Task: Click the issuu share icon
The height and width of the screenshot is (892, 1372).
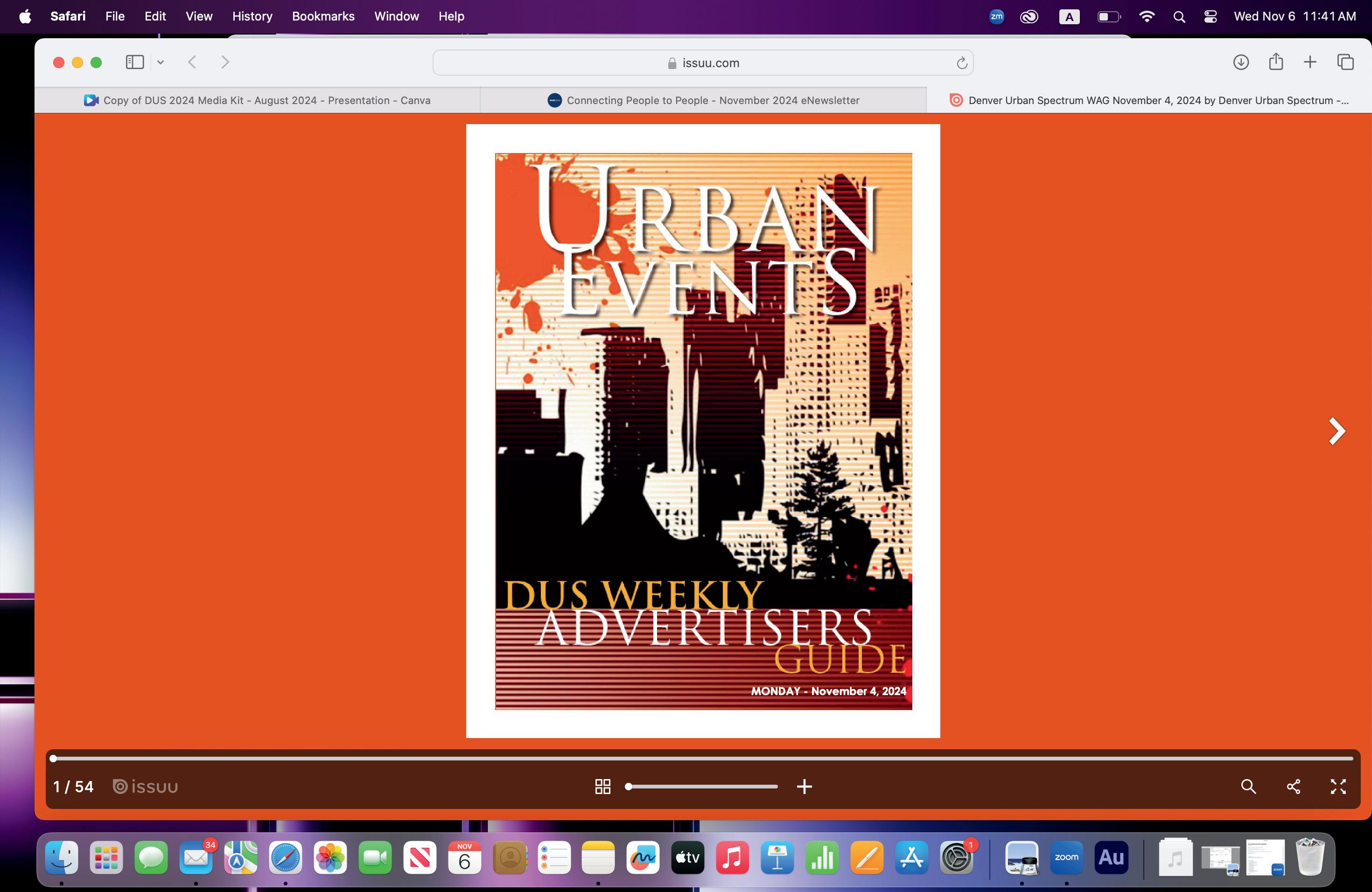Action: (1293, 787)
